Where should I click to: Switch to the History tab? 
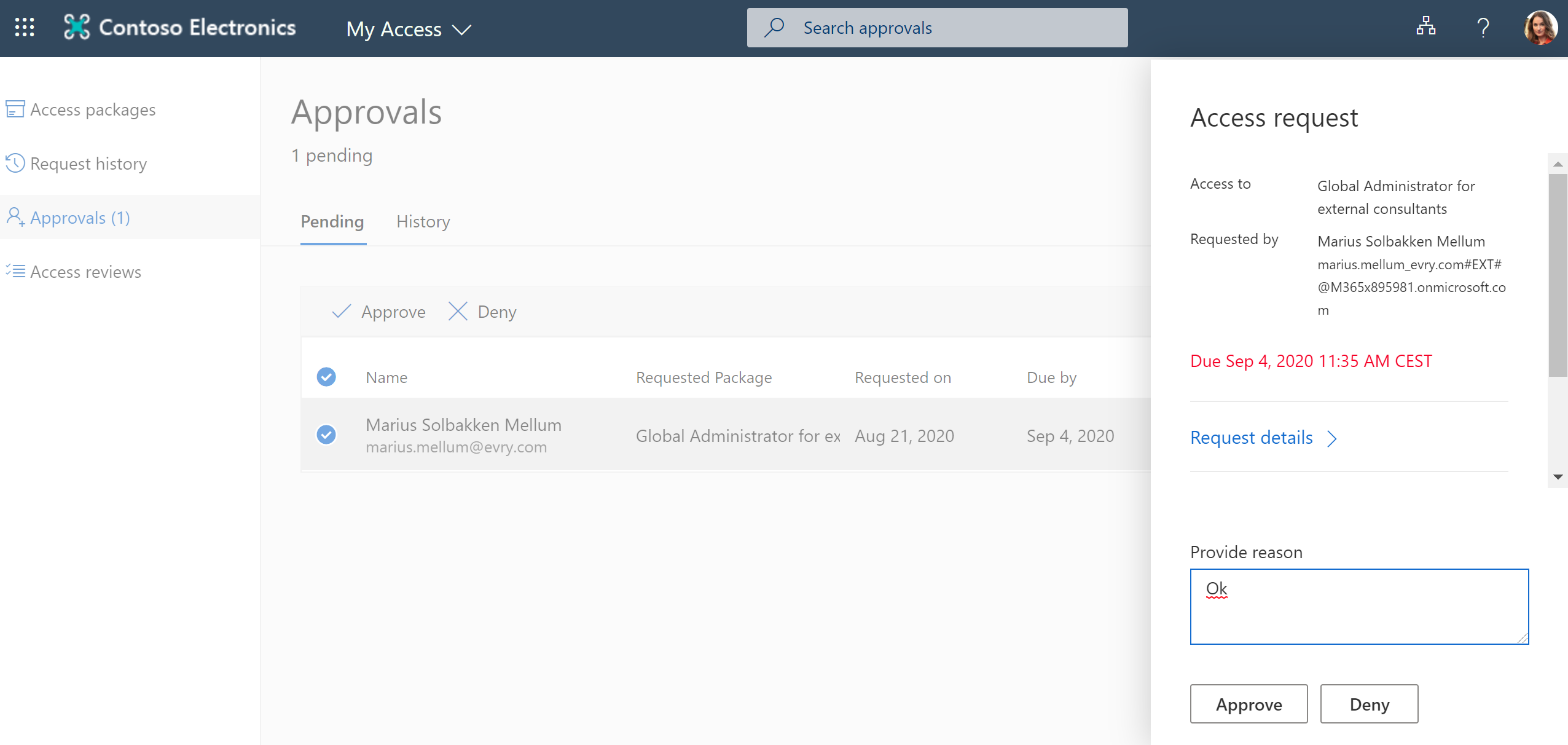tap(423, 222)
